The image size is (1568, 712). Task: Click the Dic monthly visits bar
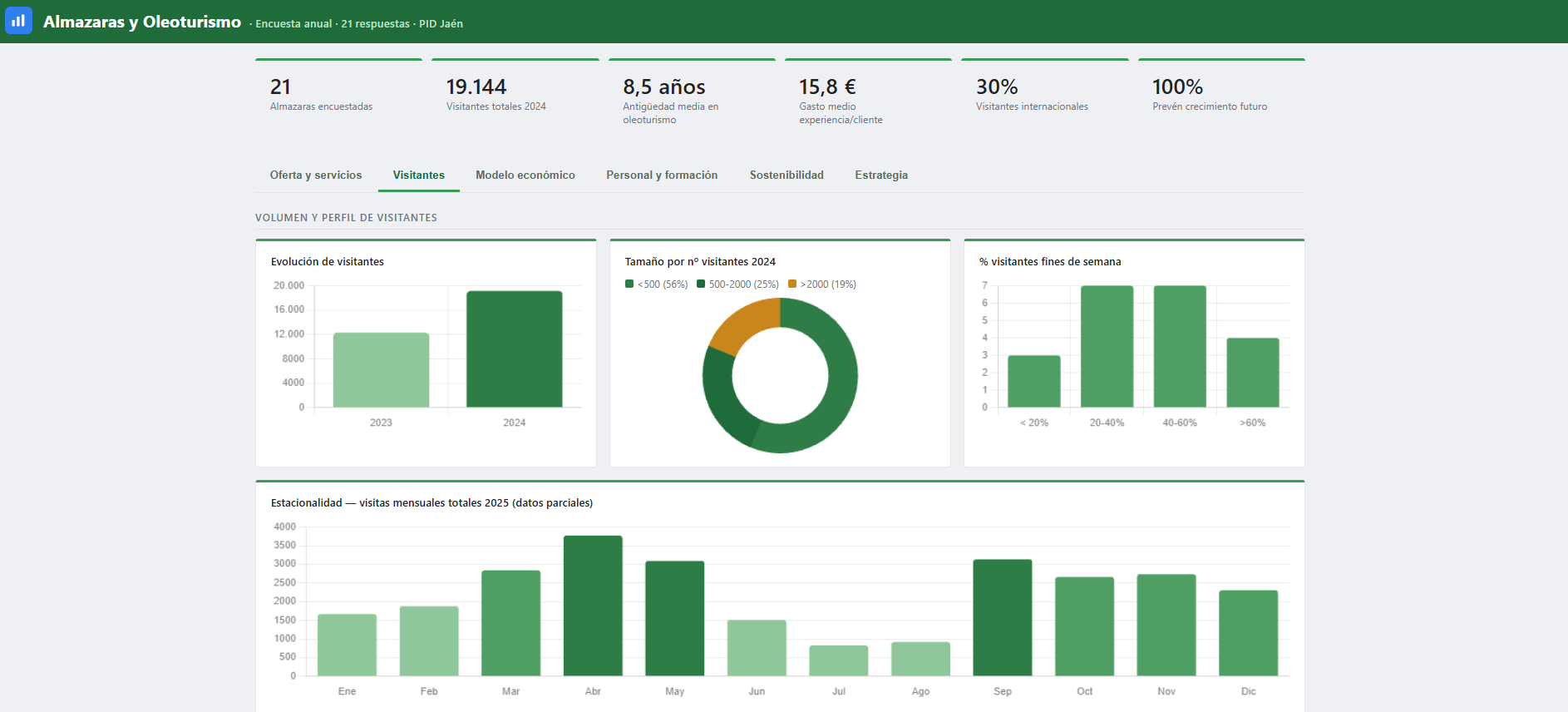coord(1249,633)
